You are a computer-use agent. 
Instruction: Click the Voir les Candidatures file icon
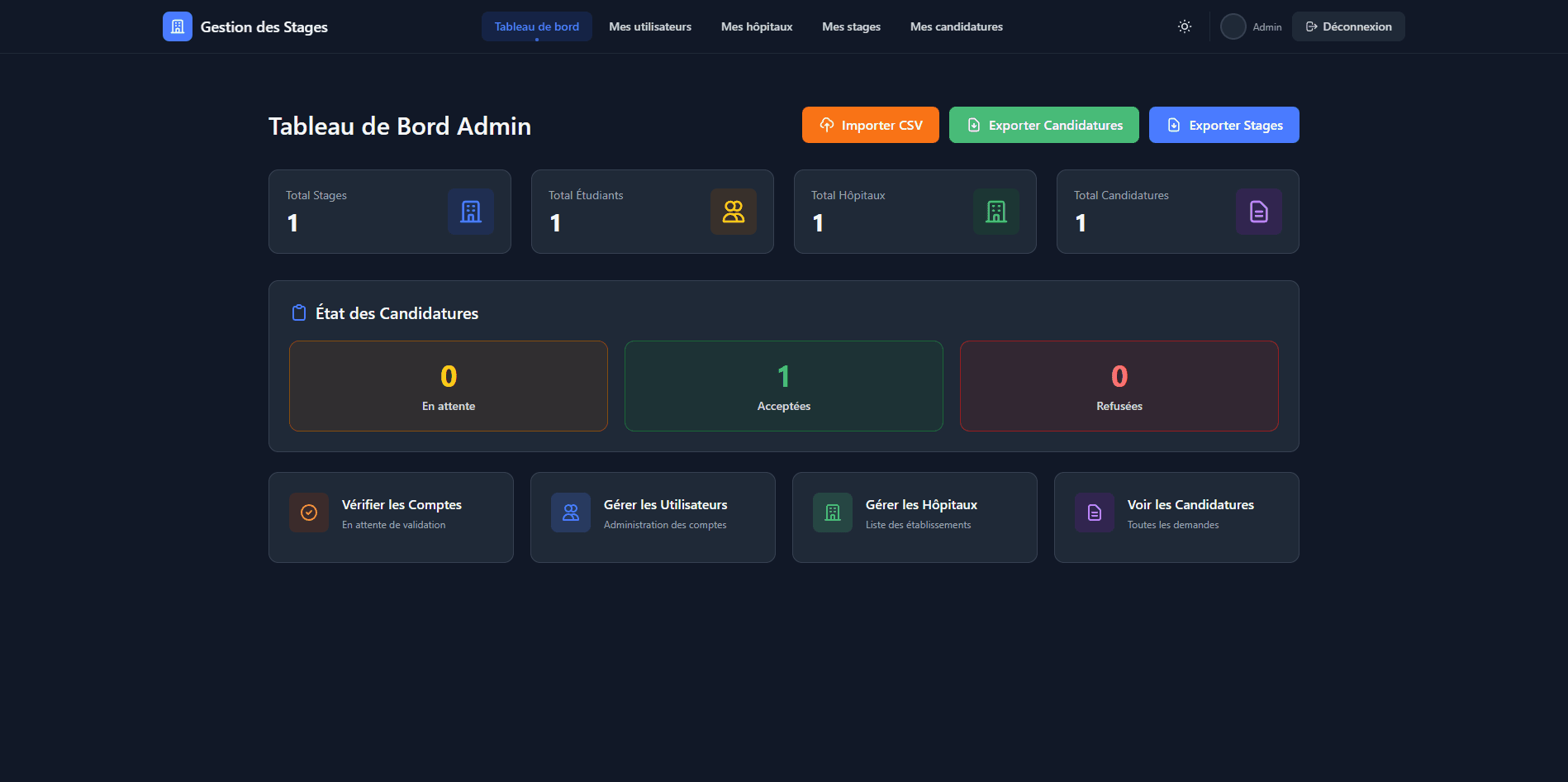click(x=1095, y=513)
